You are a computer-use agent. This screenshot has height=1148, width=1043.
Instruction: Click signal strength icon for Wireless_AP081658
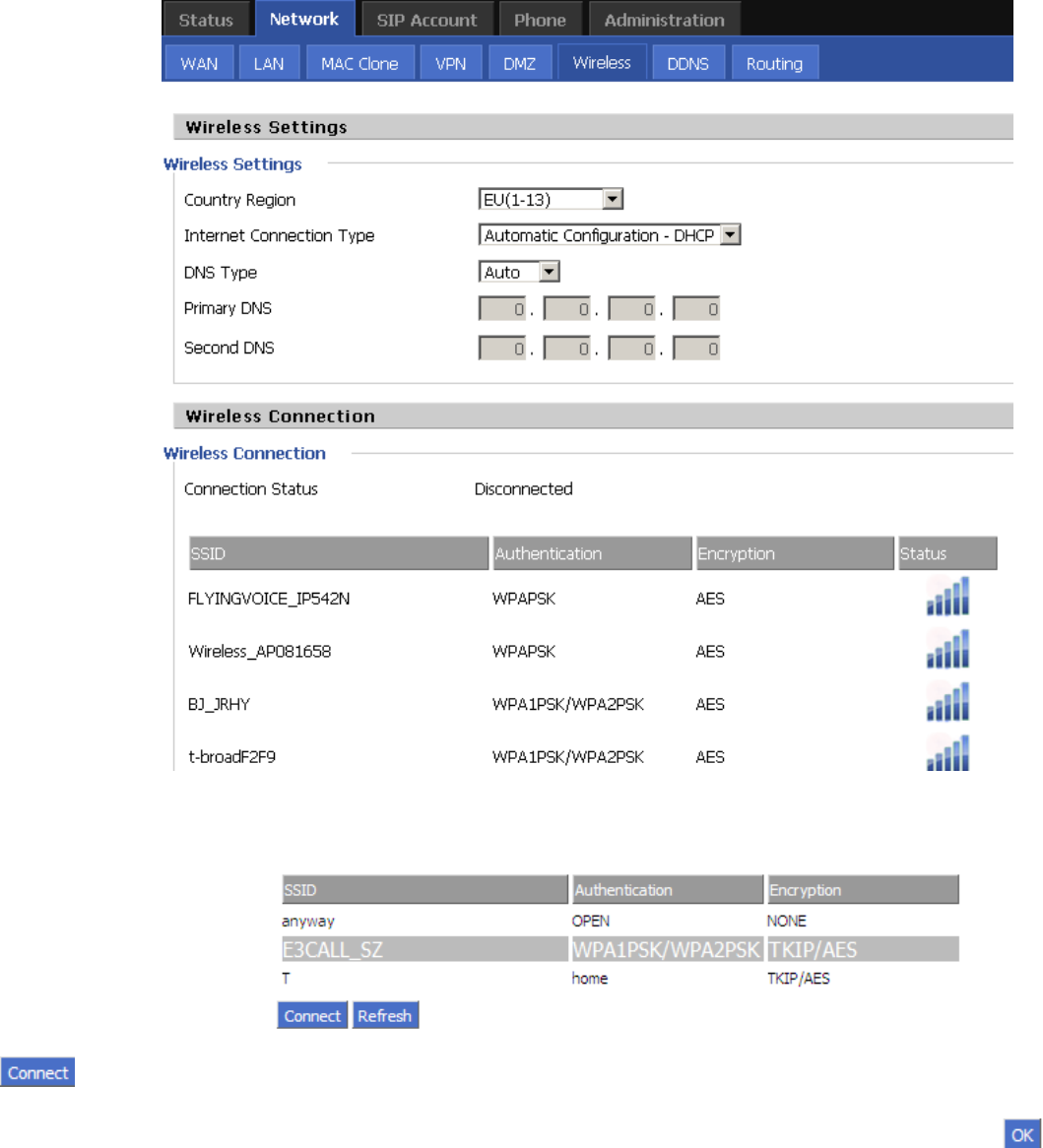click(x=947, y=649)
